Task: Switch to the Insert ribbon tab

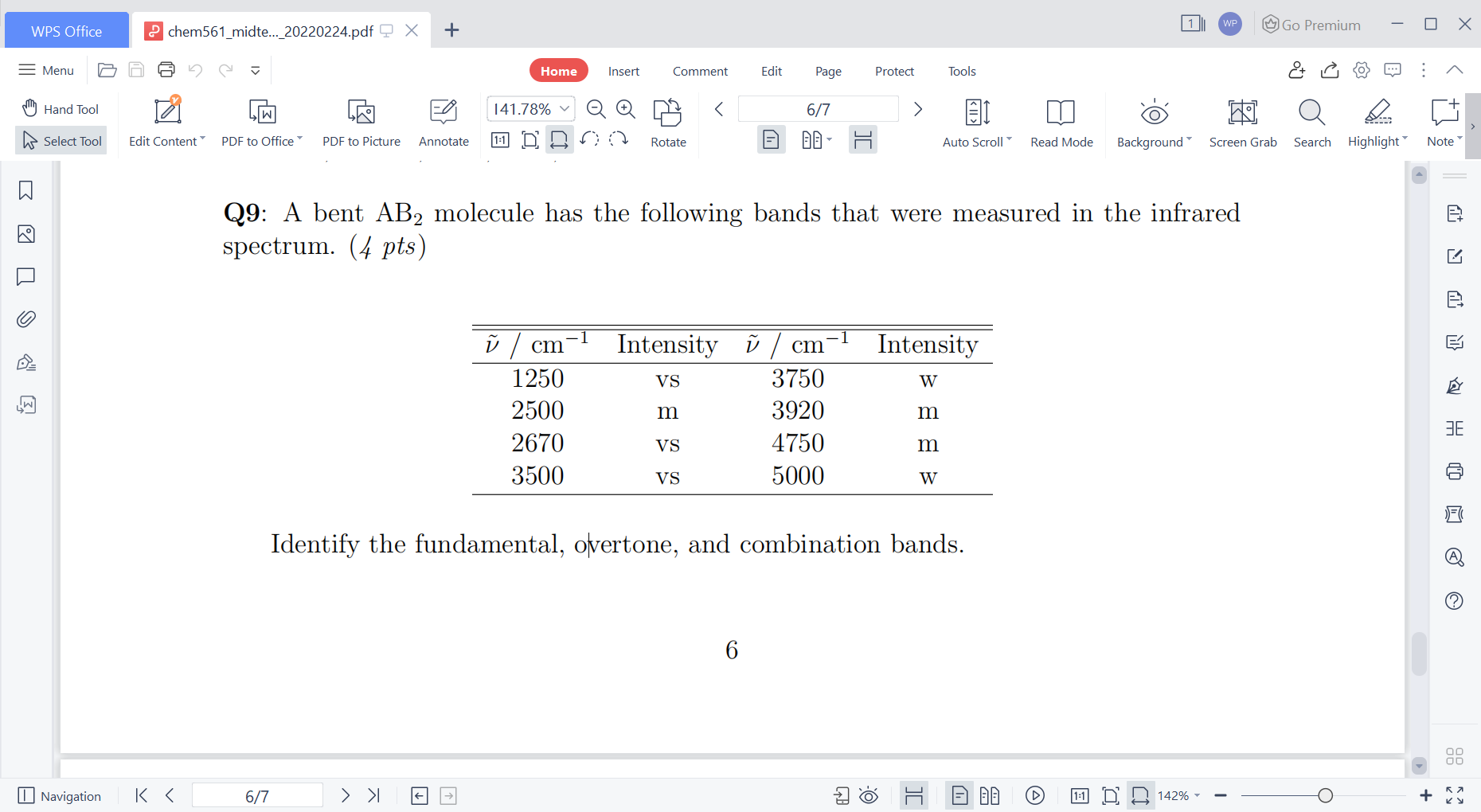Action: click(623, 71)
